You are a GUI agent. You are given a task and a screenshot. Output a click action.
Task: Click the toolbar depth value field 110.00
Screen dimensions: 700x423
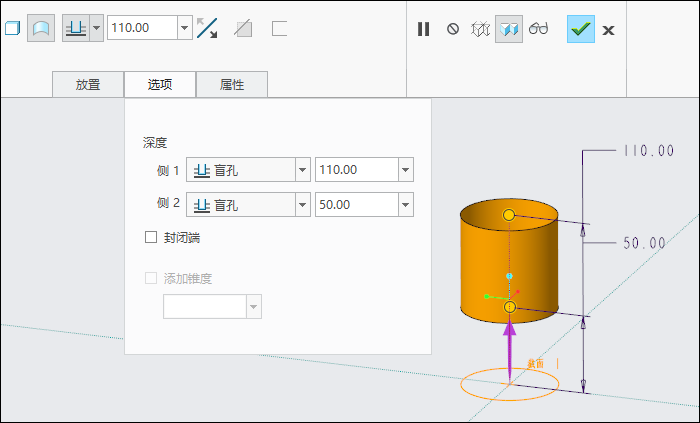coord(142,28)
